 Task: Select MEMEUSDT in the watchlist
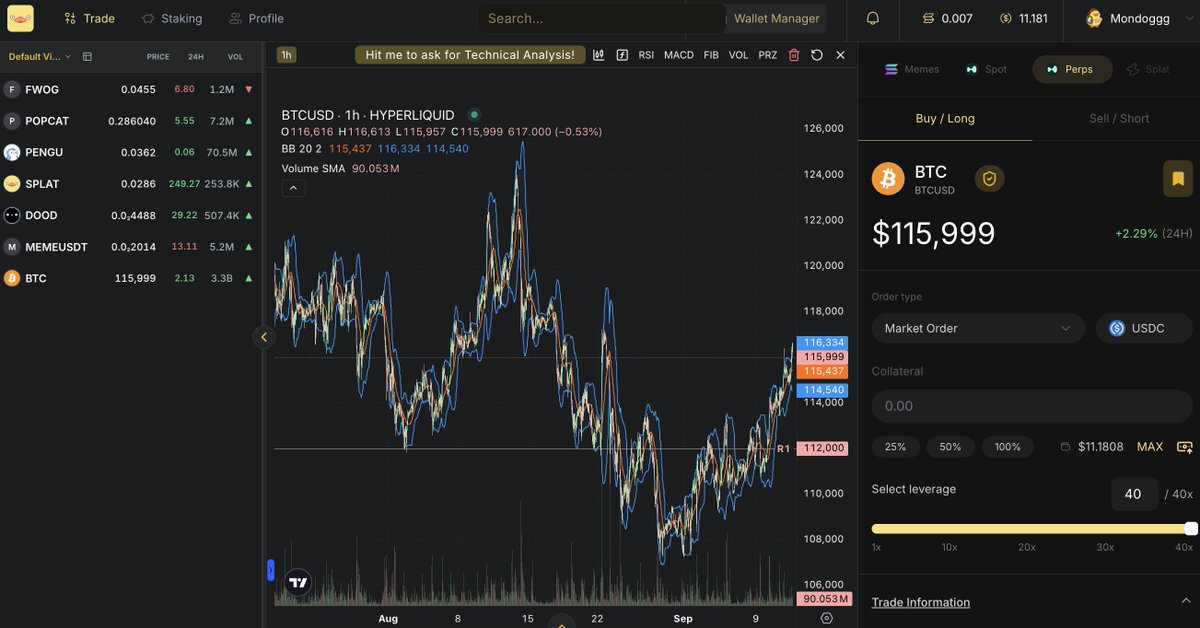(130, 246)
